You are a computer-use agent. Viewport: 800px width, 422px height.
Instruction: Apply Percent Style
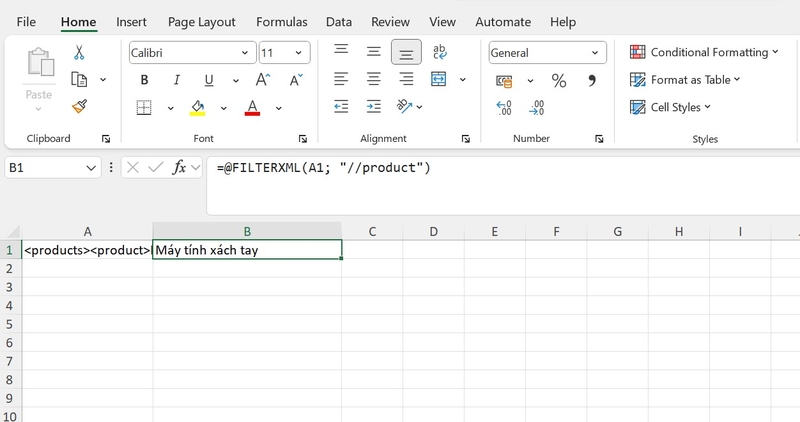[x=559, y=81]
